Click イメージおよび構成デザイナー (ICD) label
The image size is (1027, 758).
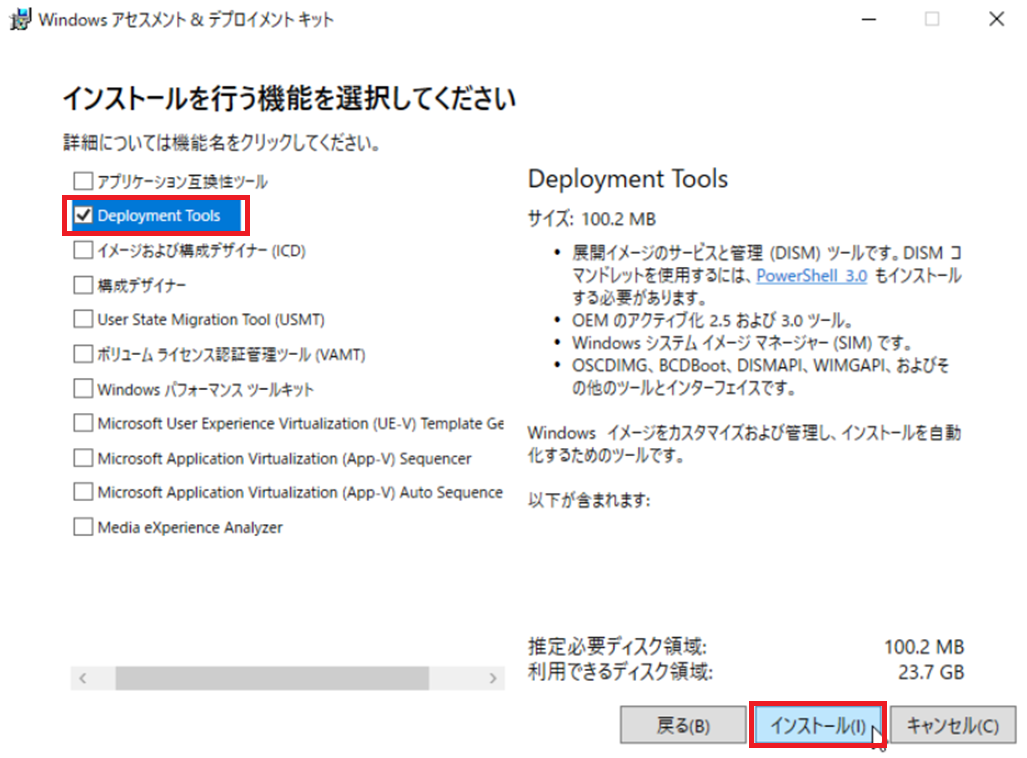[202, 250]
